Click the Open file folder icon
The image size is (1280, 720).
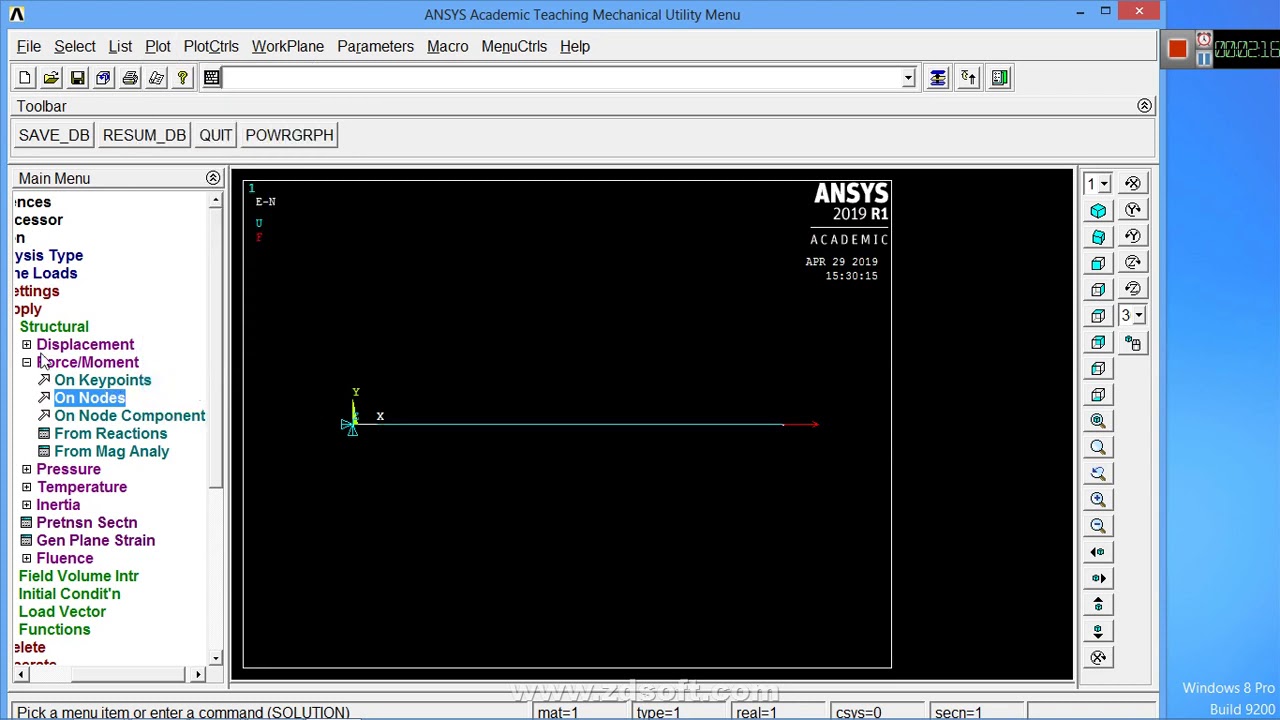(51, 78)
